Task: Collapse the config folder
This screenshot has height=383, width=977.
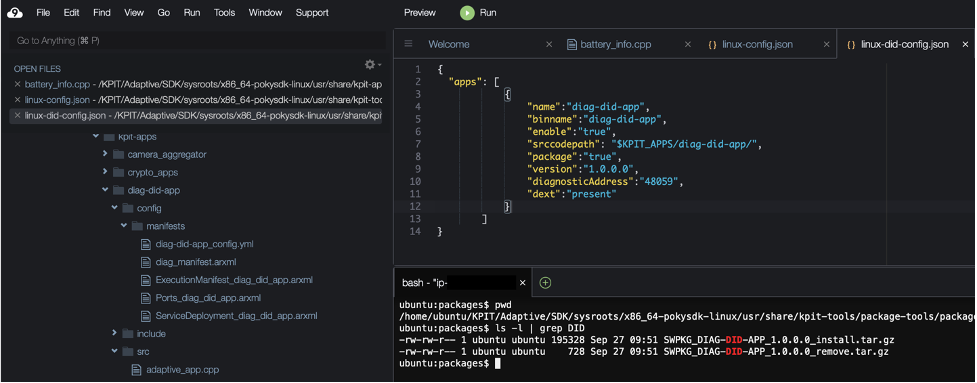Action: pos(115,208)
